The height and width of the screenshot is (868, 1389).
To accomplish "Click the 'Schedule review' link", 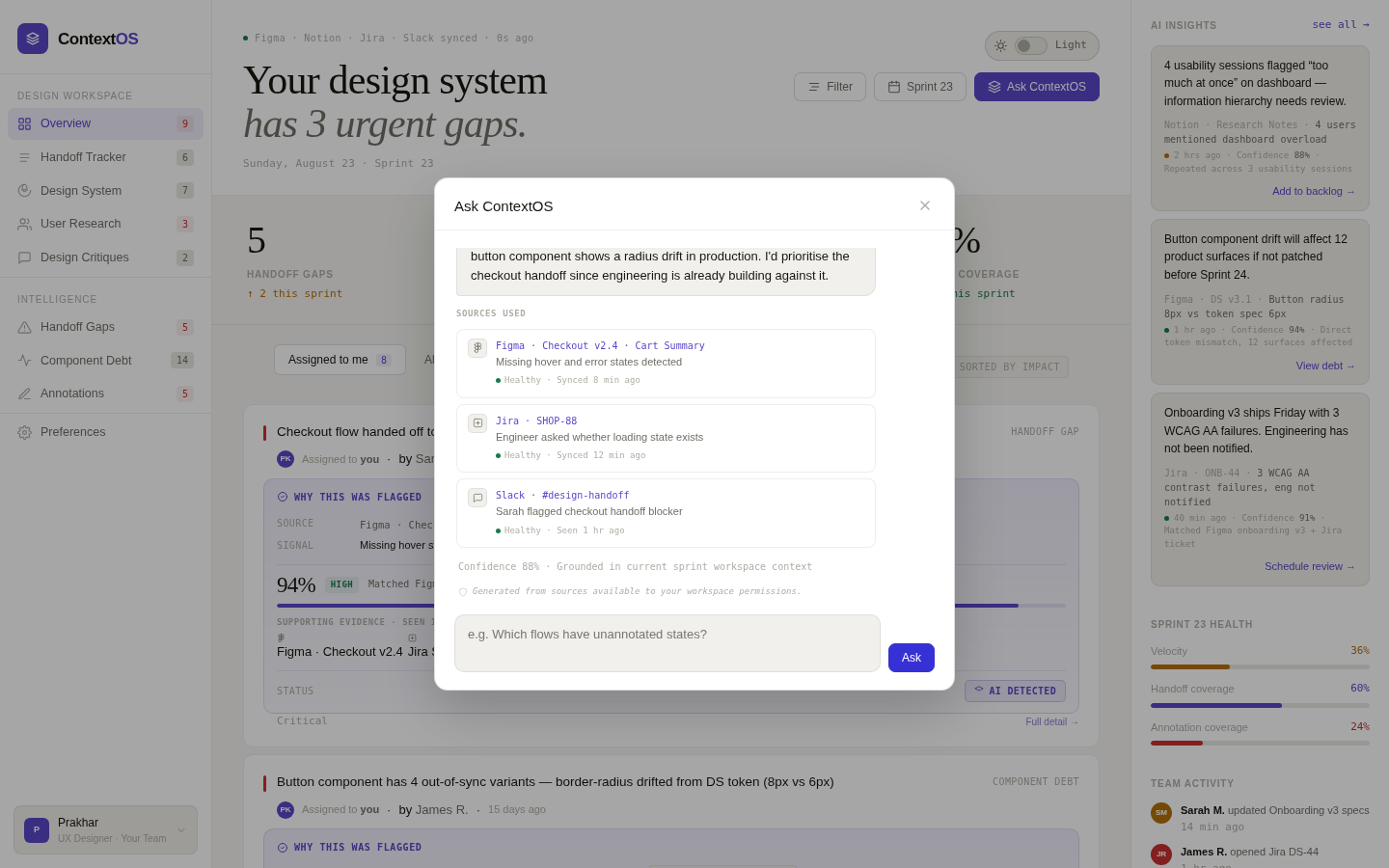I will click(x=1310, y=566).
